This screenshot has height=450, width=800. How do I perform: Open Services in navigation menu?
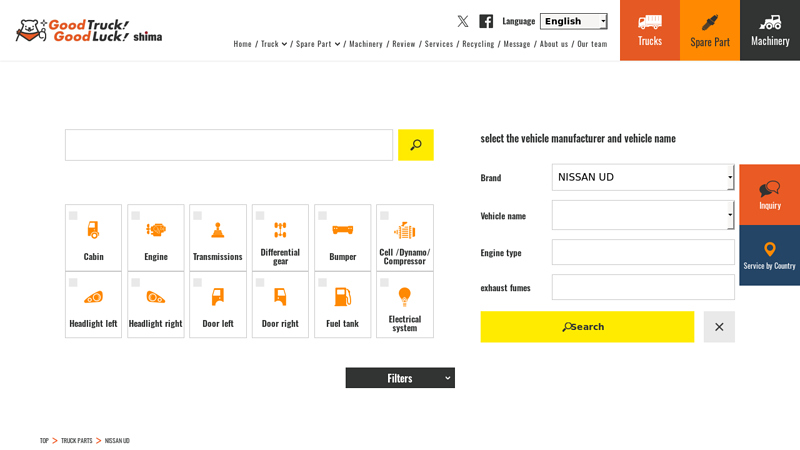[439, 44]
